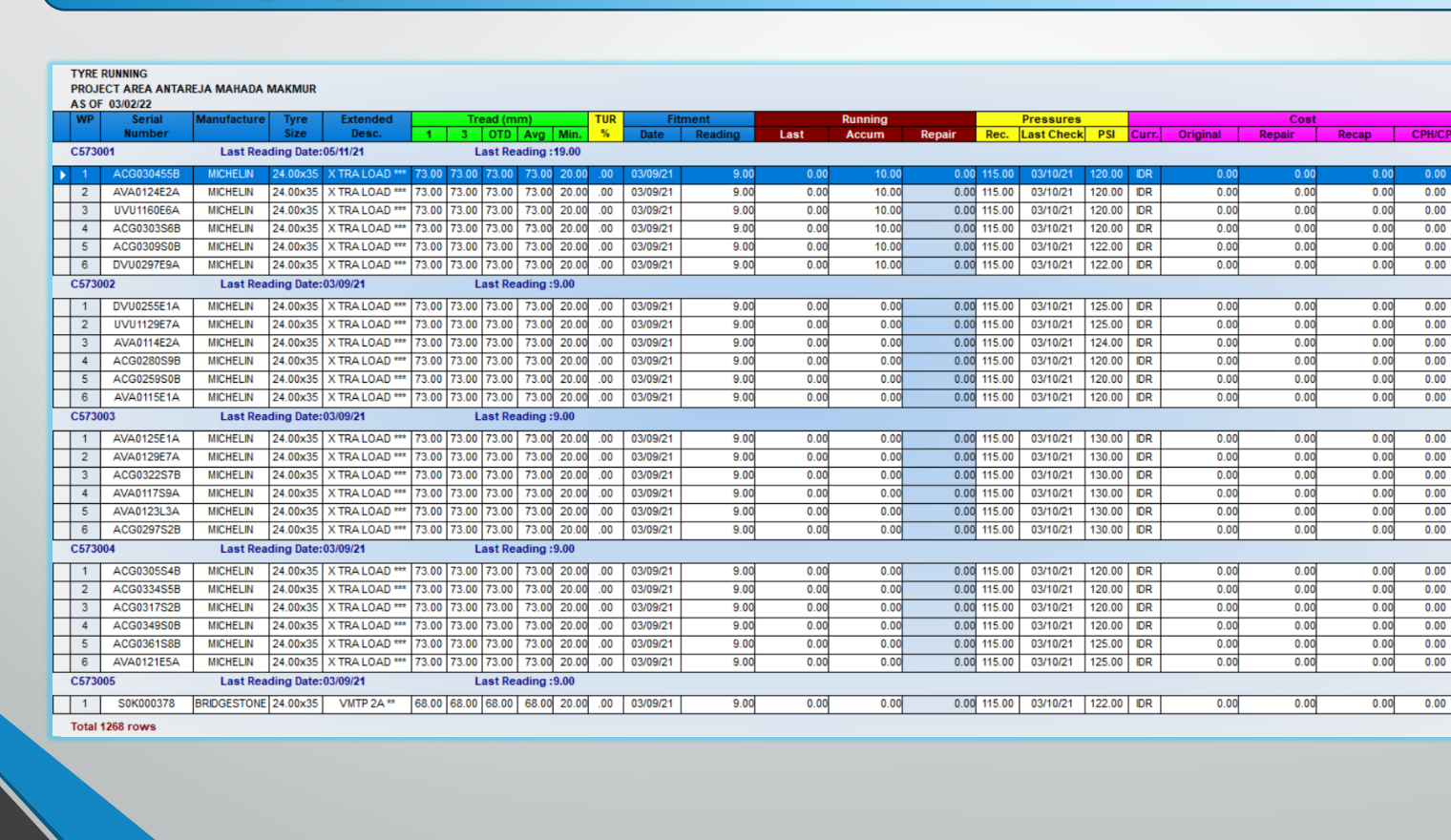
Task: Select the C573002 group row
Action: point(752,284)
